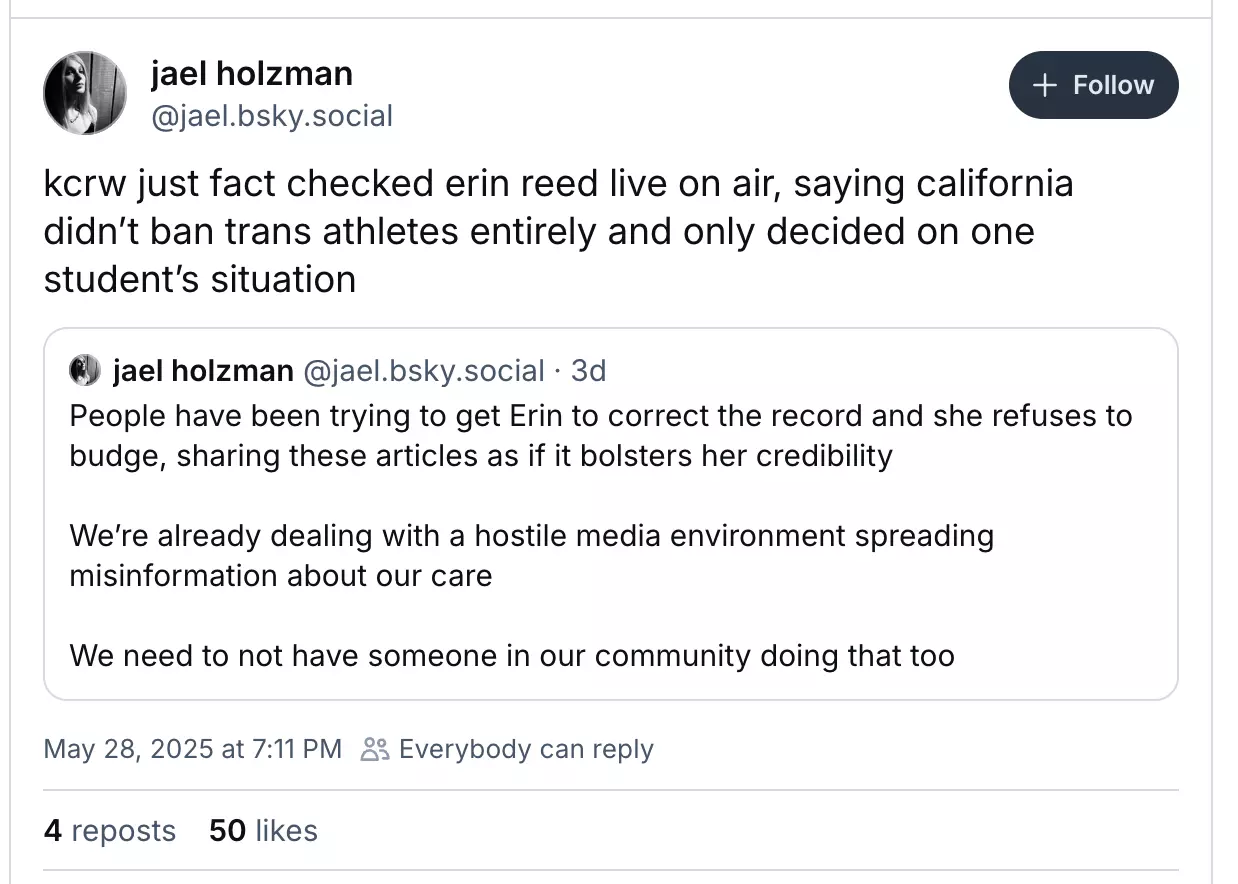Open the bold "jael holzman" name at top
The image size is (1238, 884).
click(x=251, y=73)
